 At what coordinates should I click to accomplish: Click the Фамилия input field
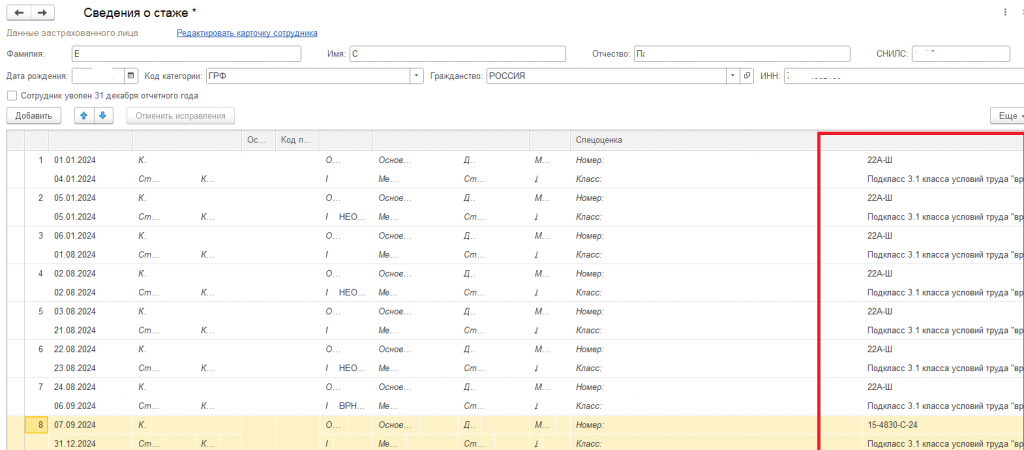185,54
